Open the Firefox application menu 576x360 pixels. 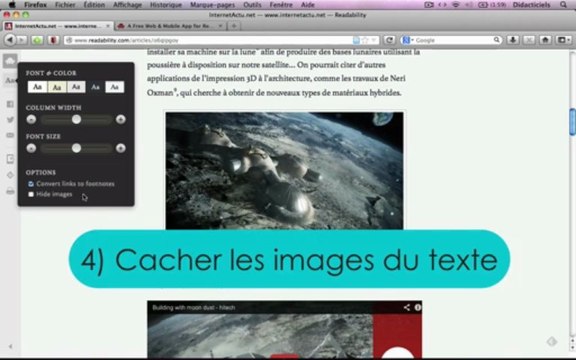click(x=35, y=5)
